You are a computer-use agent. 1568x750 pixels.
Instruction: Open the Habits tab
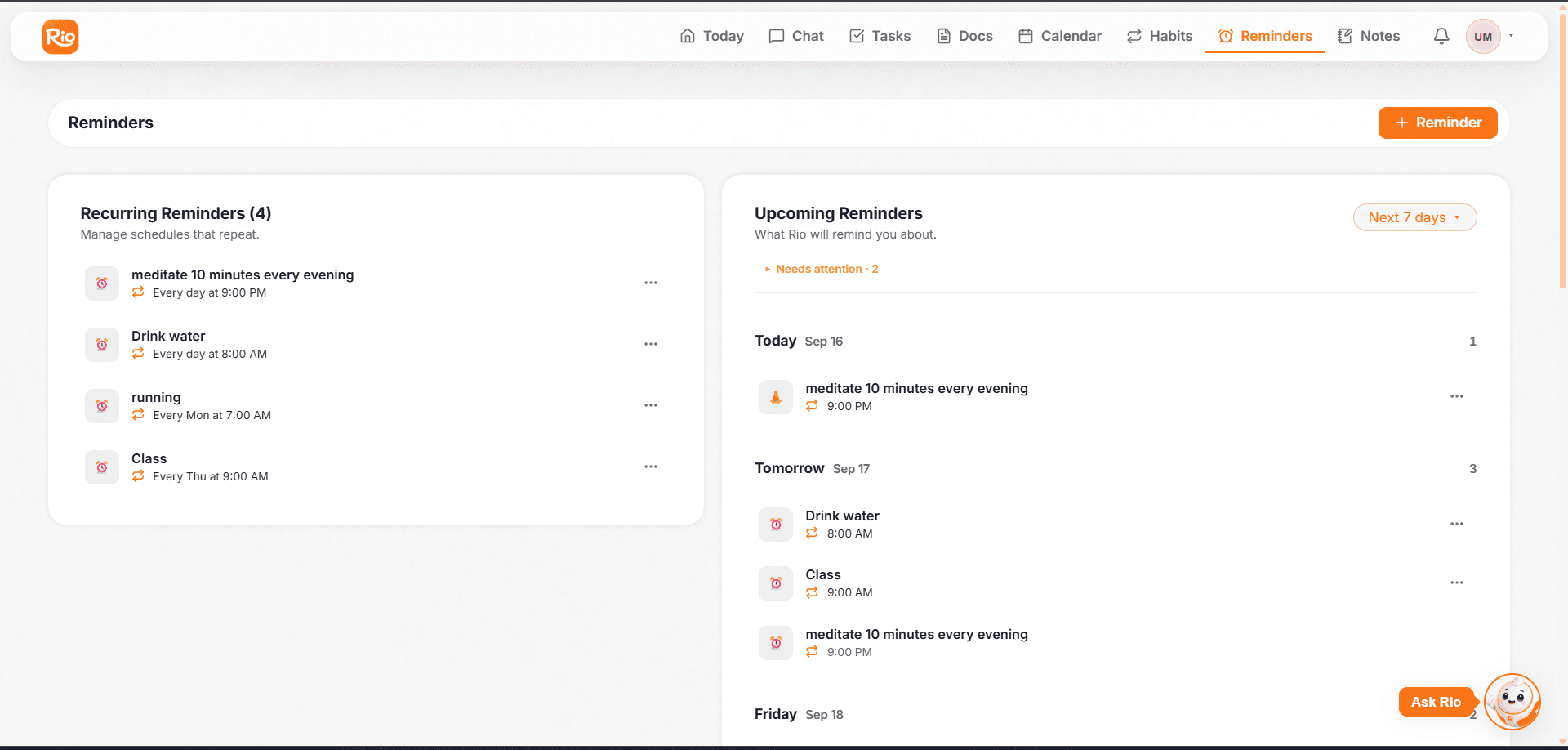coord(1160,36)
